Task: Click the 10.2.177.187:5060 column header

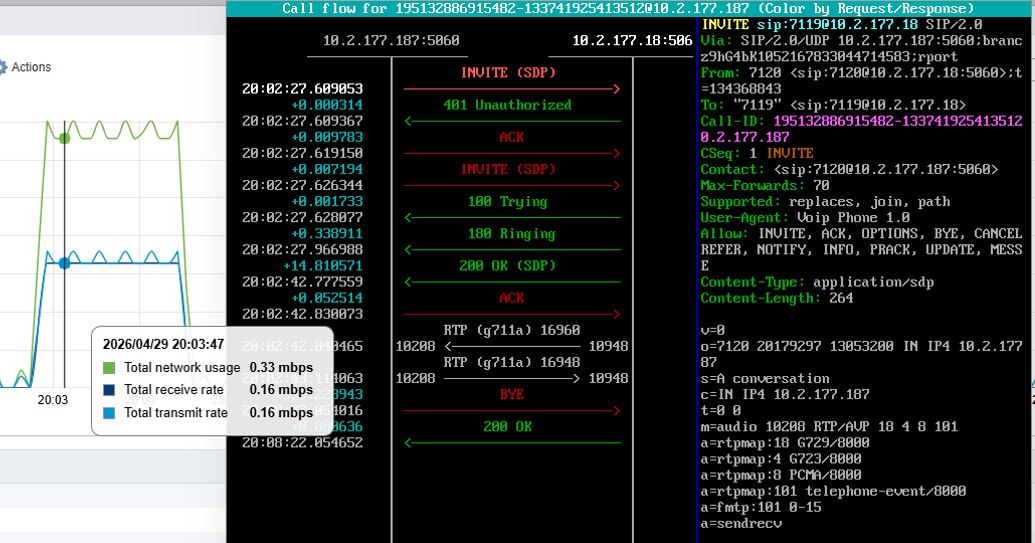Action: (x=391, y=40)
